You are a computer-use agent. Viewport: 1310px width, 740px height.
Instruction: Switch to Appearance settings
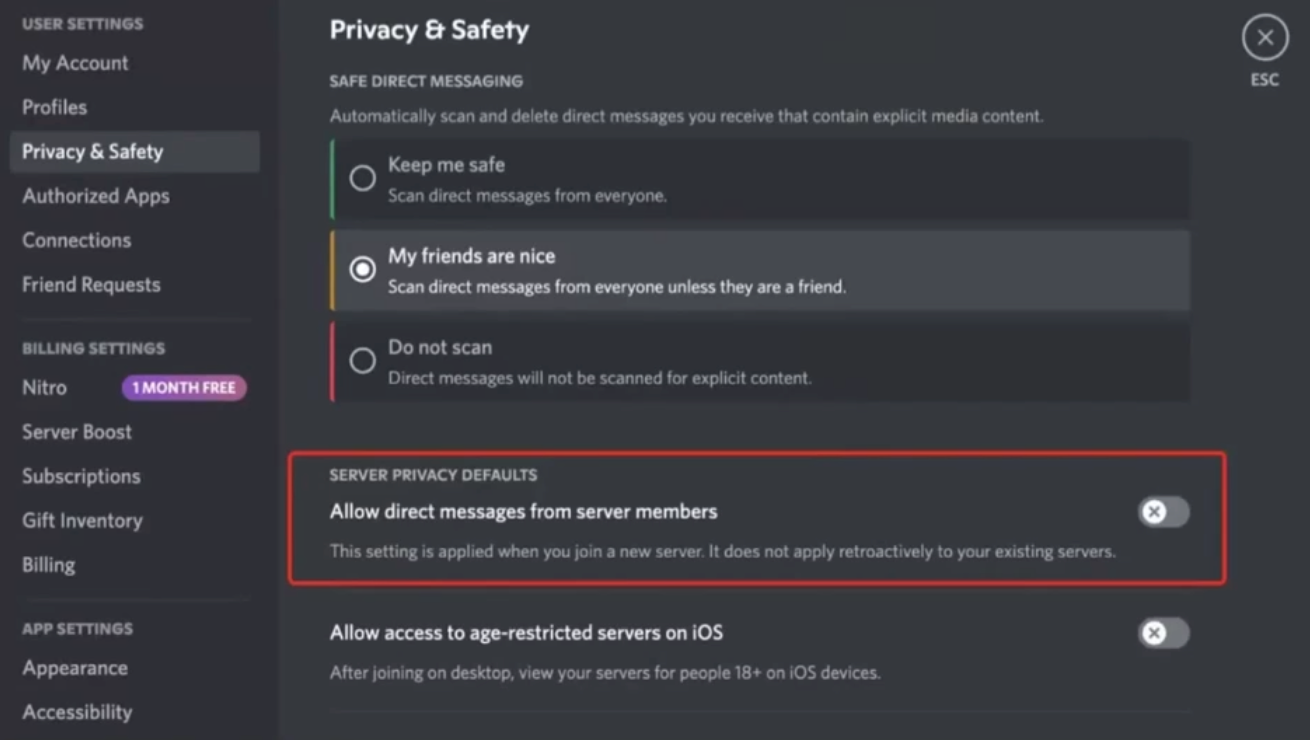75,668
